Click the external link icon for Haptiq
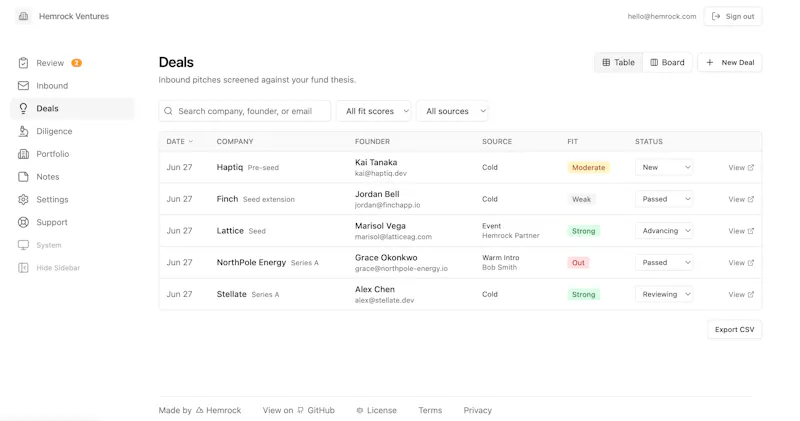 pyautogui.click(x=751, y=167)
